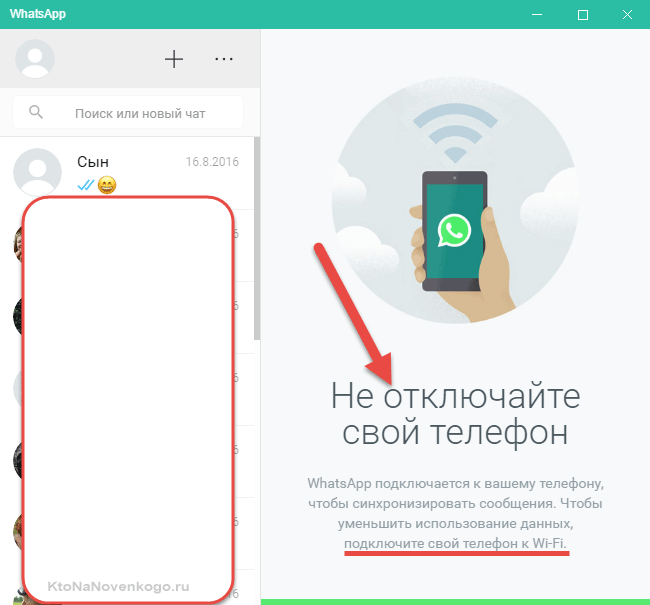
Task: Maximize the WhatsApp window
Action: click(583, 15)
